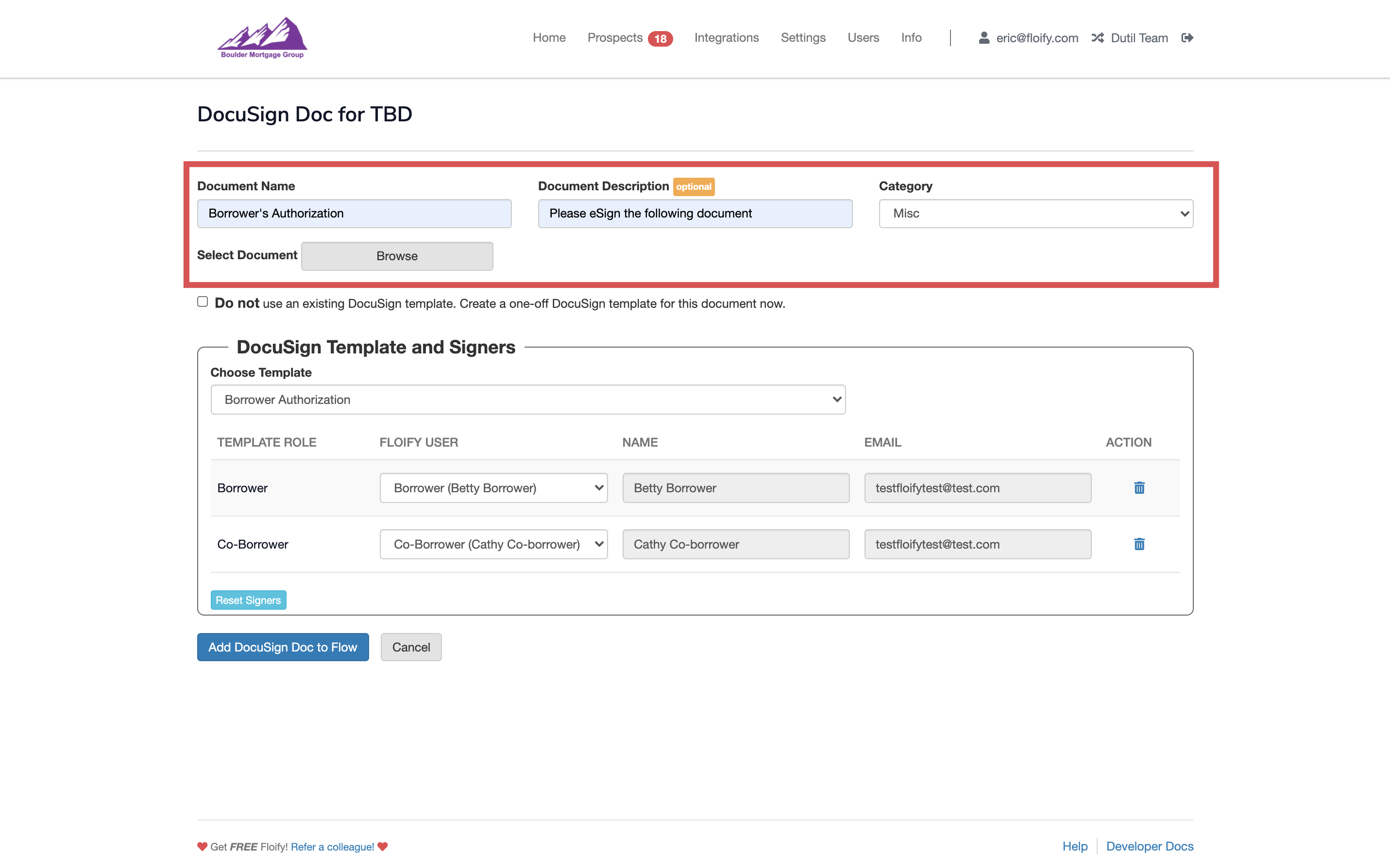1390x868 pixels.
Task: Open the Developer Docs link
Action: point(1150,846)
